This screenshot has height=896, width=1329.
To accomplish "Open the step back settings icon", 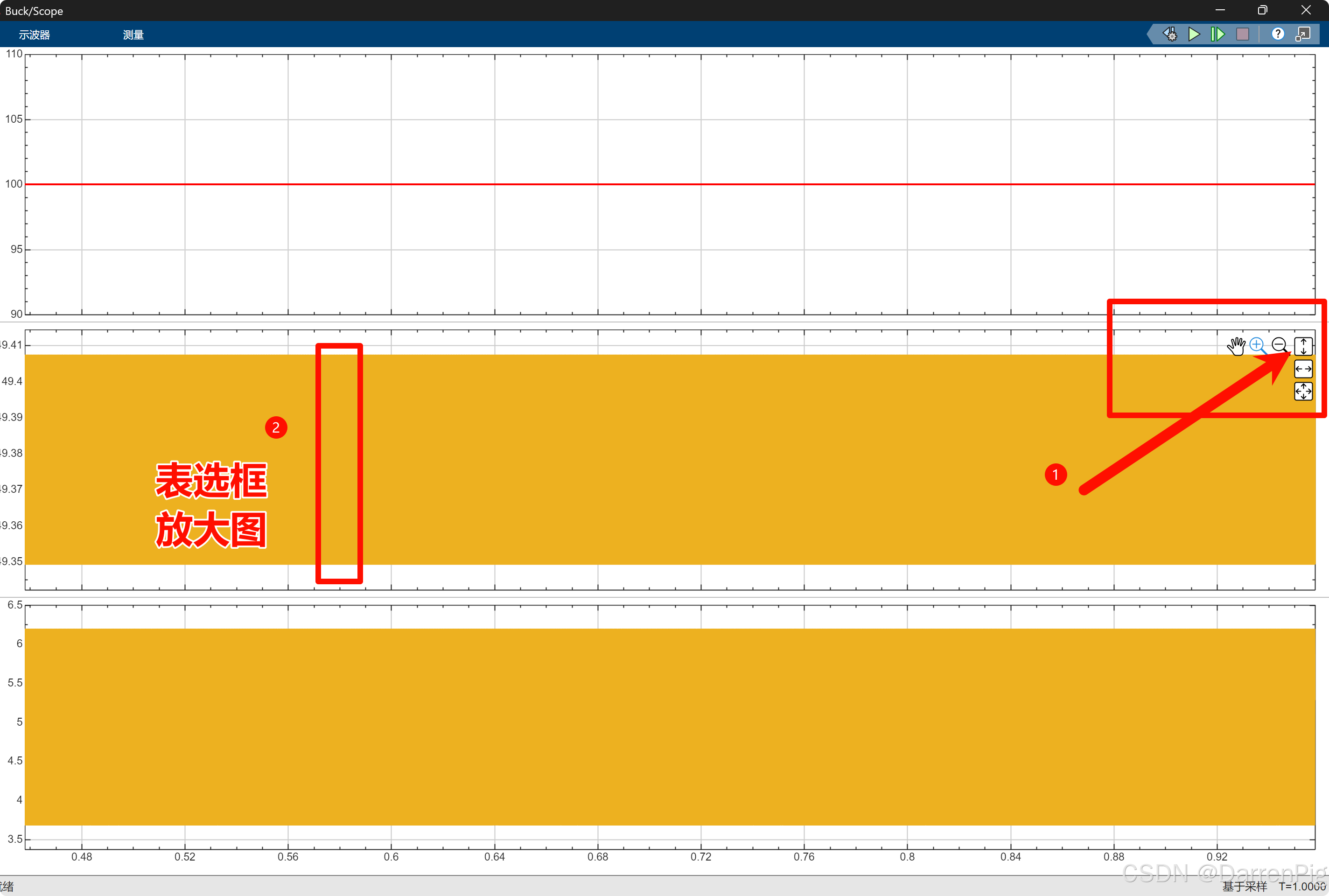I will pos(1169,34).
